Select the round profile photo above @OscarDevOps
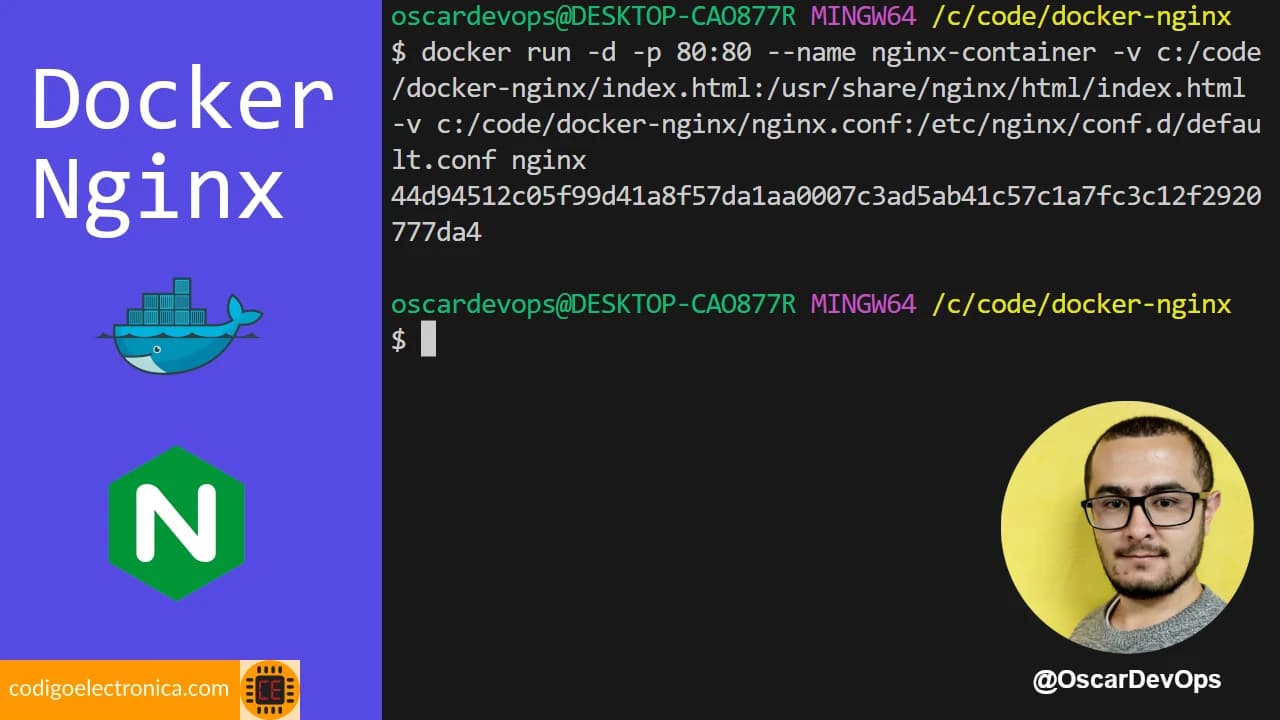The height and width of the screenshot is (720, 1280). tap(1127, 527)
